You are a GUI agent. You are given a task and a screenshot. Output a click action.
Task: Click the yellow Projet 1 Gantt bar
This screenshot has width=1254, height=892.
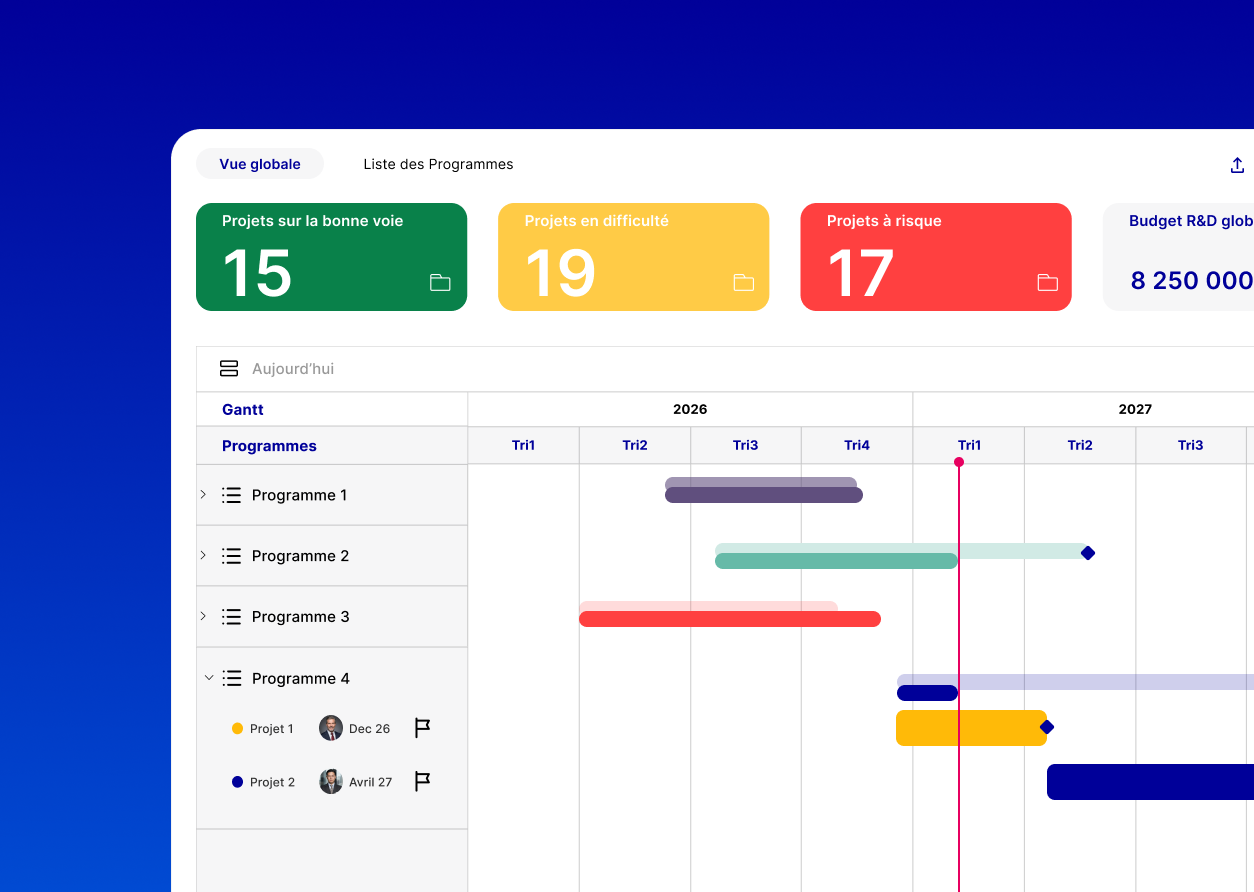click(971, 728)
